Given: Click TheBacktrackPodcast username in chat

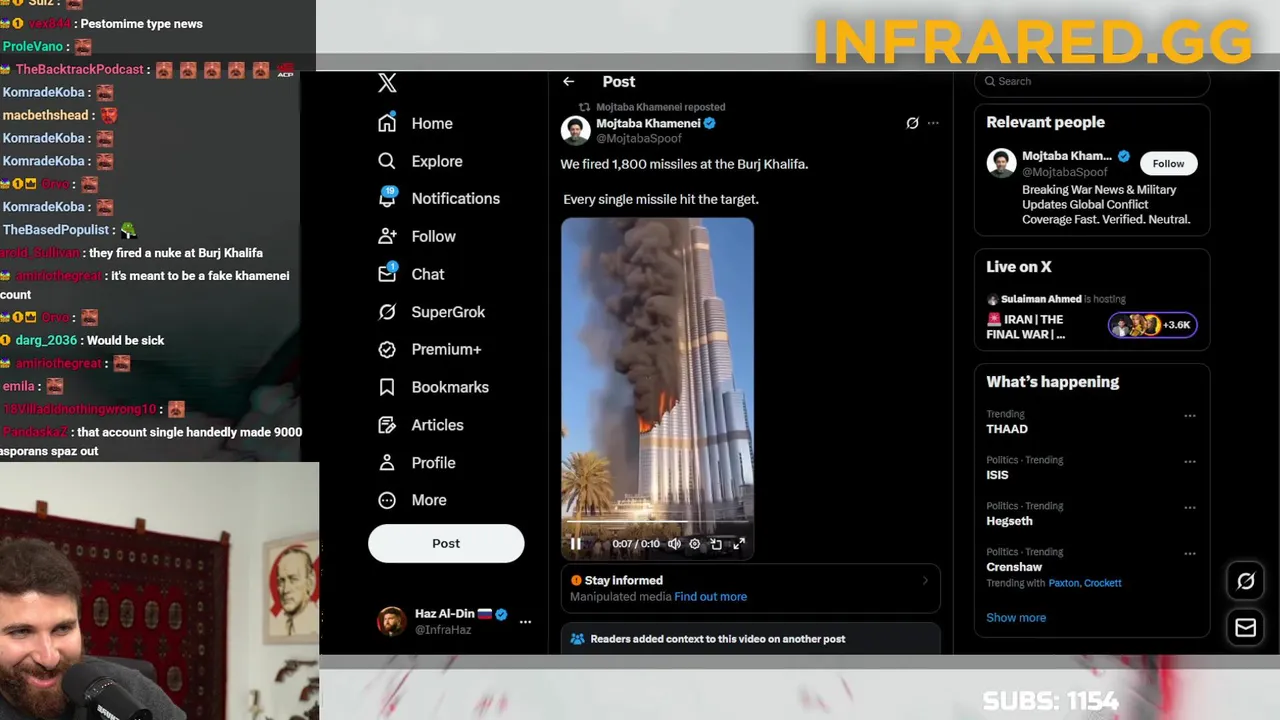Looking at the screenshot, I should click(x=80, y=70).
